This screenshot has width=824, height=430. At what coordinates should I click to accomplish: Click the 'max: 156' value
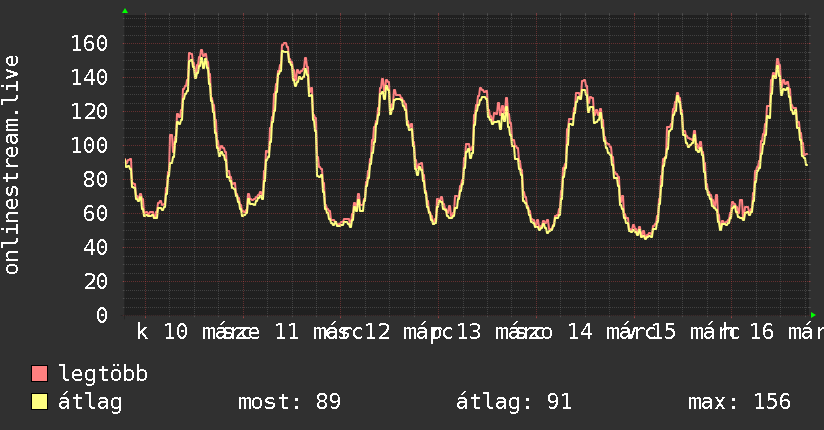[x=739, y=402]
